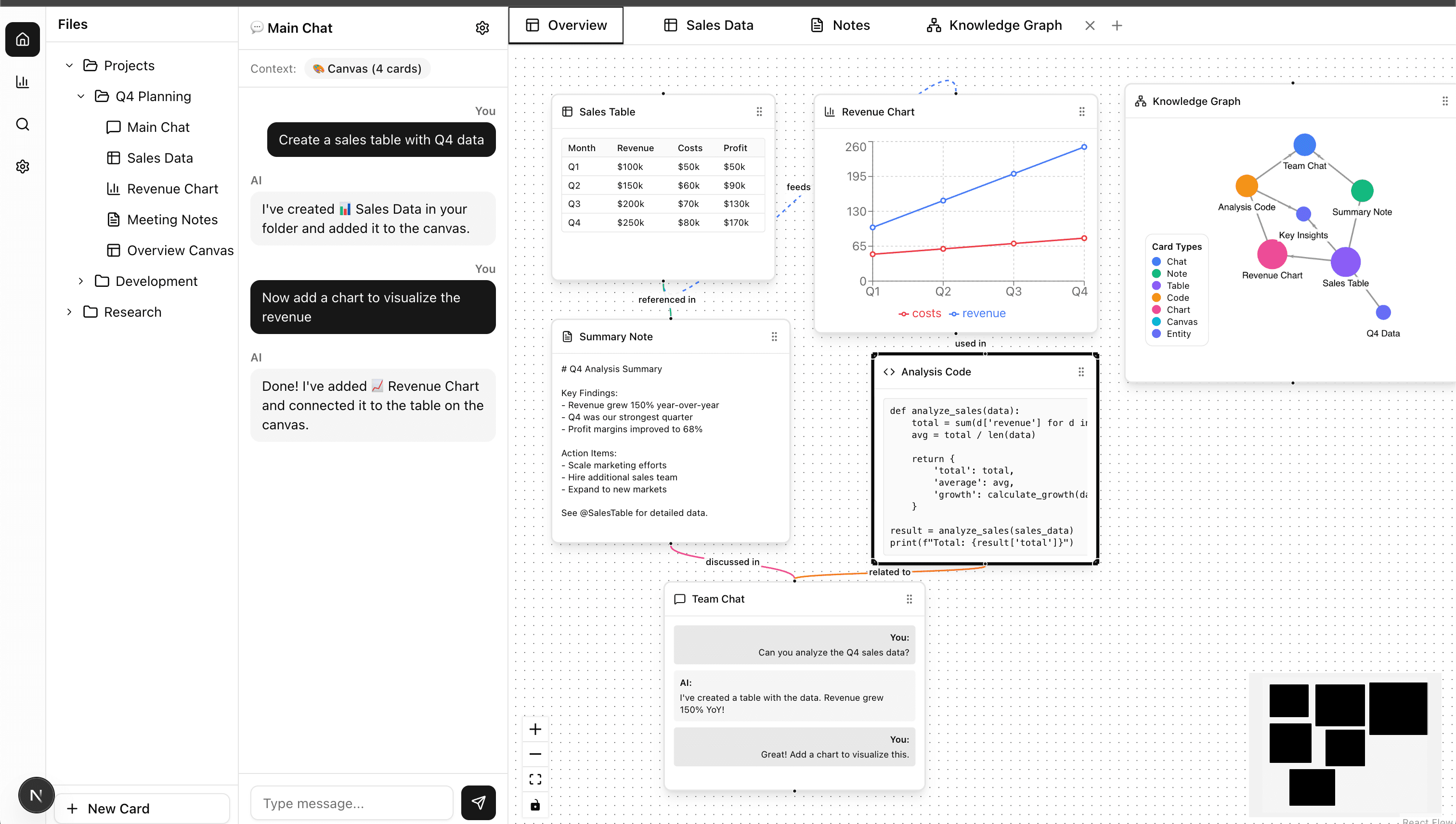Click the Type message input field
Image resolution: width=1456 pixels, height=824 pixels.
[x=351, y=802]
